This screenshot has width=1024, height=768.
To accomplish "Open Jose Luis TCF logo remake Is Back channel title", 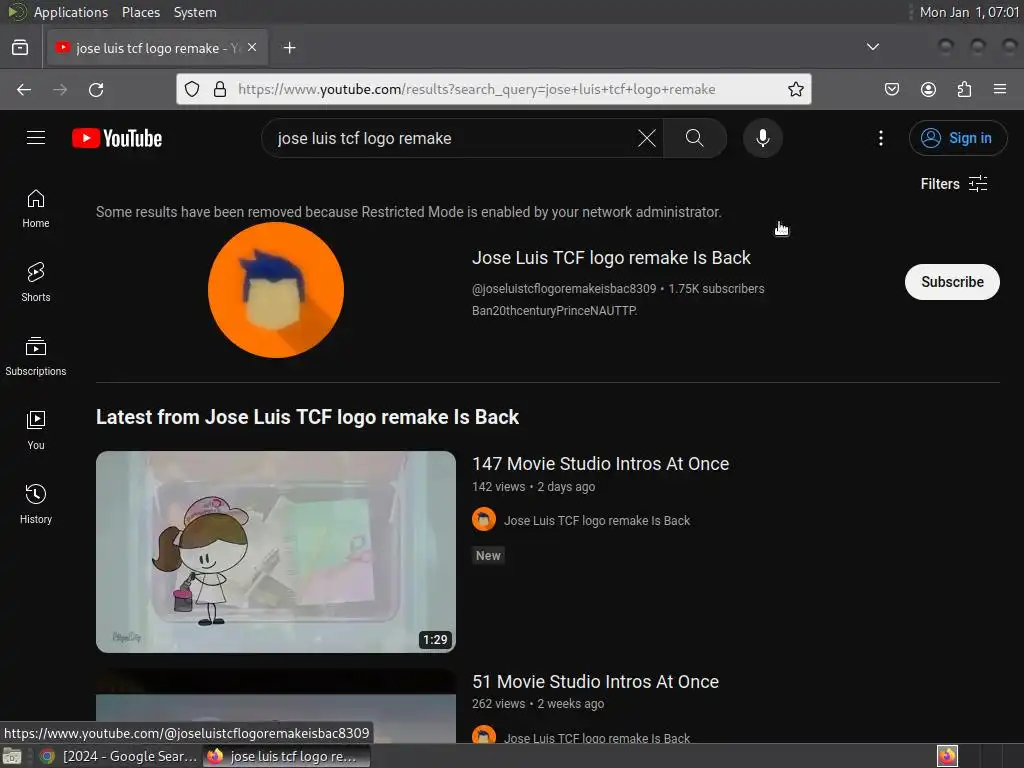I will (x=611, y=258).
